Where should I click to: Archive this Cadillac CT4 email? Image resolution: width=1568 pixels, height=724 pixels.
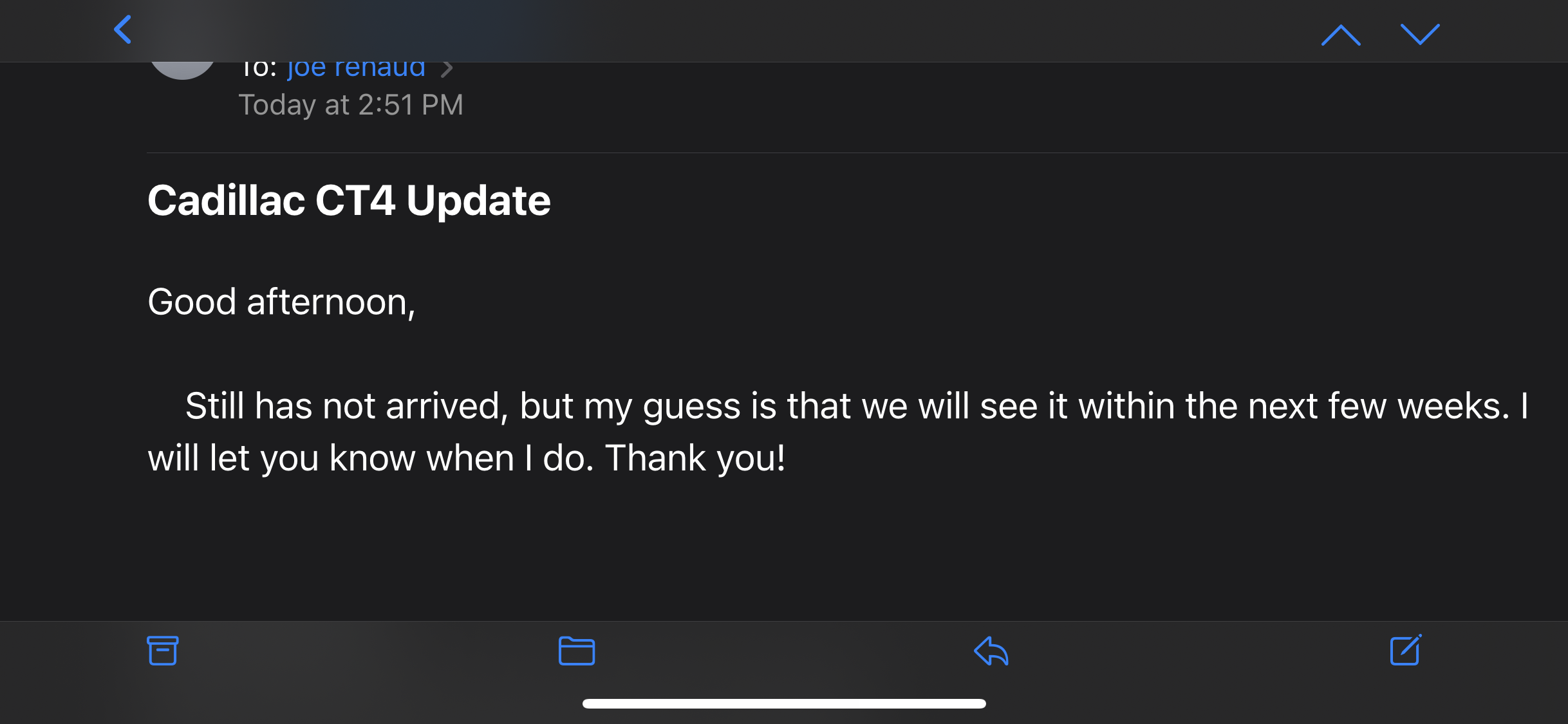(162, 651)
